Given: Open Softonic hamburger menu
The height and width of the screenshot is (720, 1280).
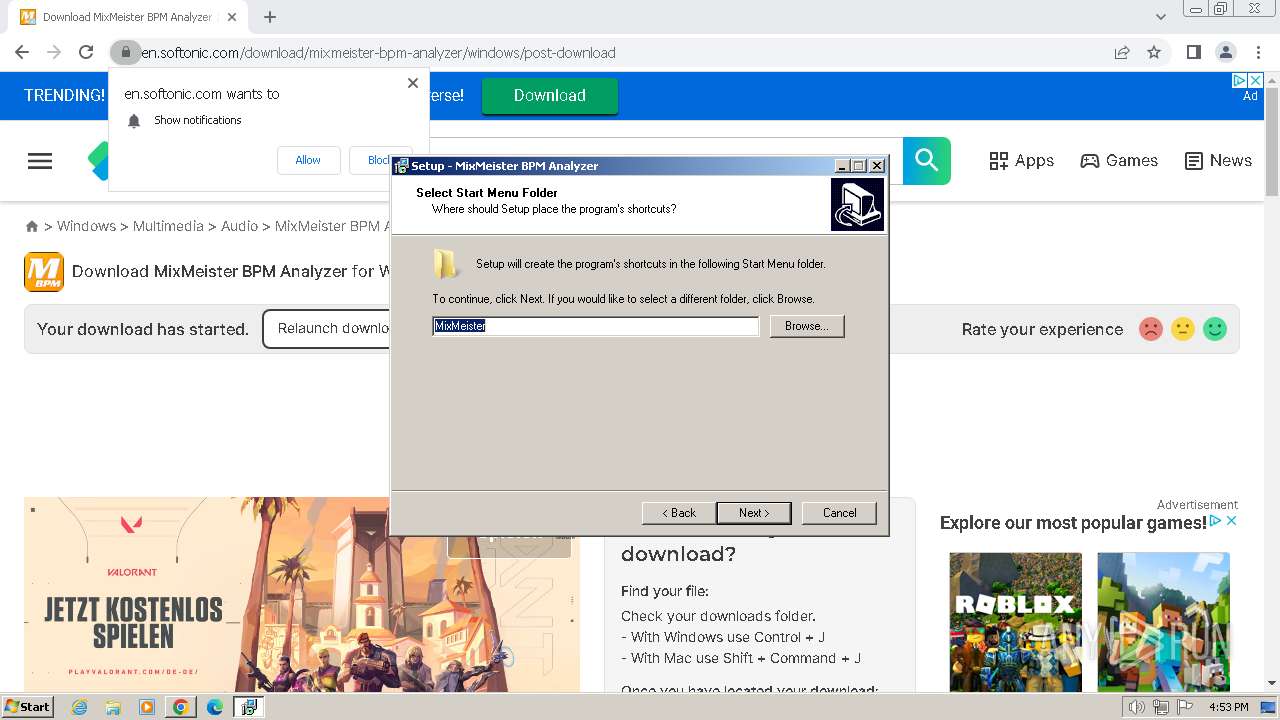Looking at the screenshot, I should (x=40, y=161).
